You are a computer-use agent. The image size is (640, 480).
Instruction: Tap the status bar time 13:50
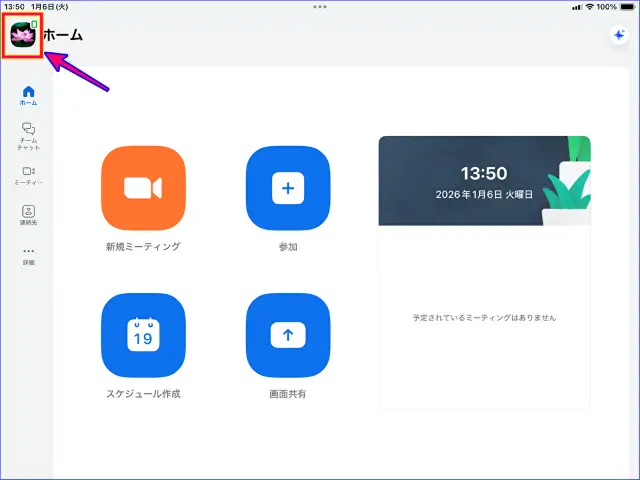pos(14,7)
